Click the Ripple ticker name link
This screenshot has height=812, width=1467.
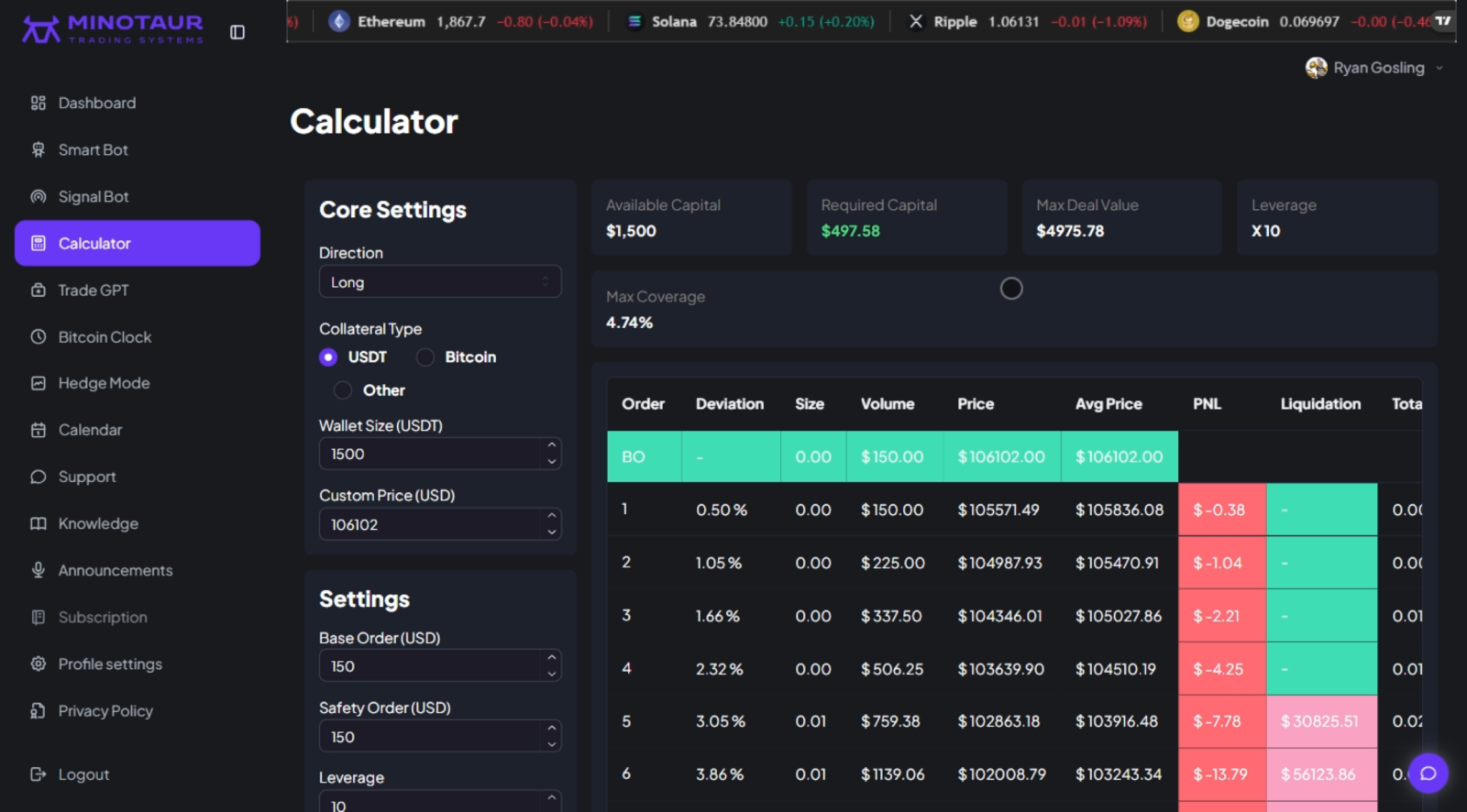coord(955,21)
